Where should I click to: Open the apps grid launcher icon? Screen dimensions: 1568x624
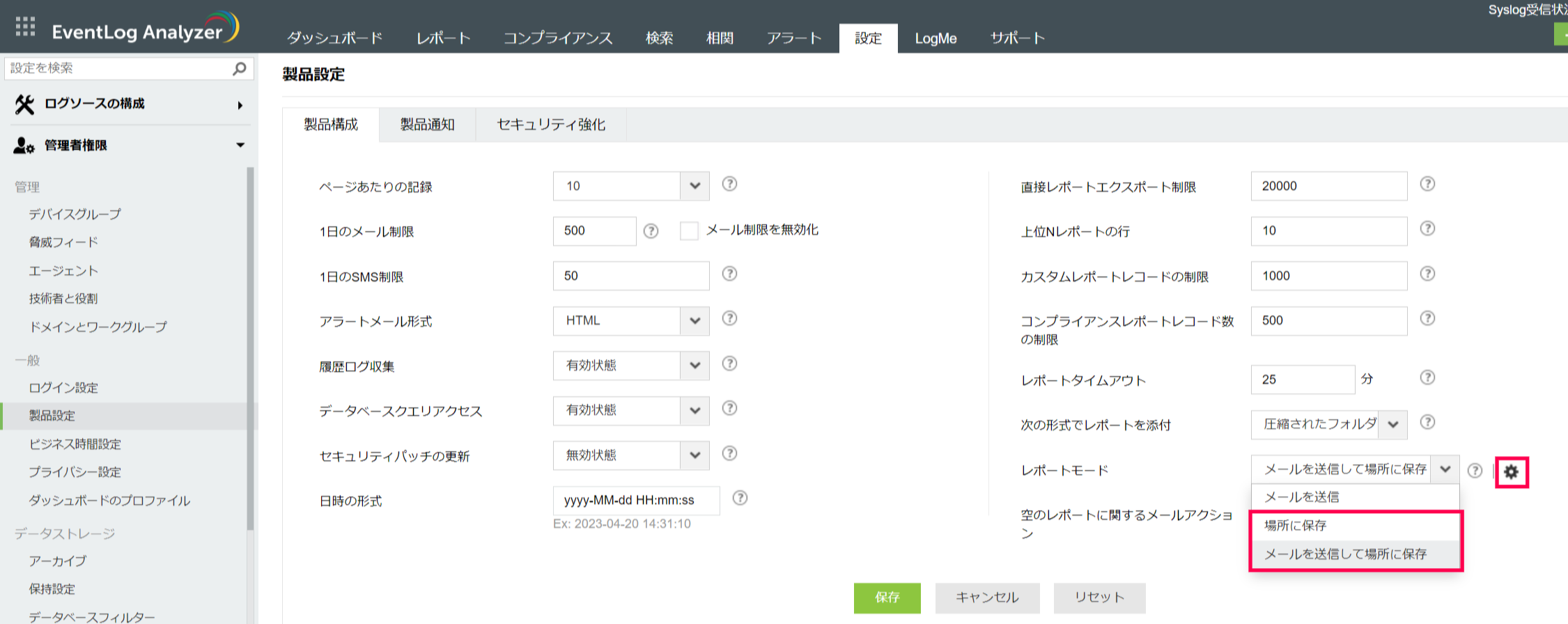coord(25,26)
